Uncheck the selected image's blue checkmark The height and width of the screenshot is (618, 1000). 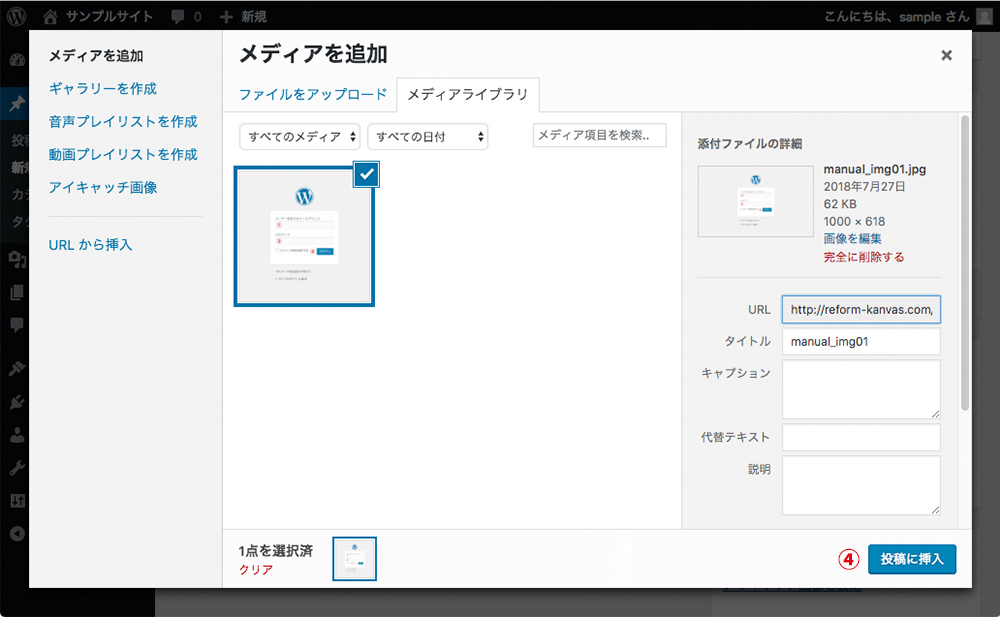(366, 173)
